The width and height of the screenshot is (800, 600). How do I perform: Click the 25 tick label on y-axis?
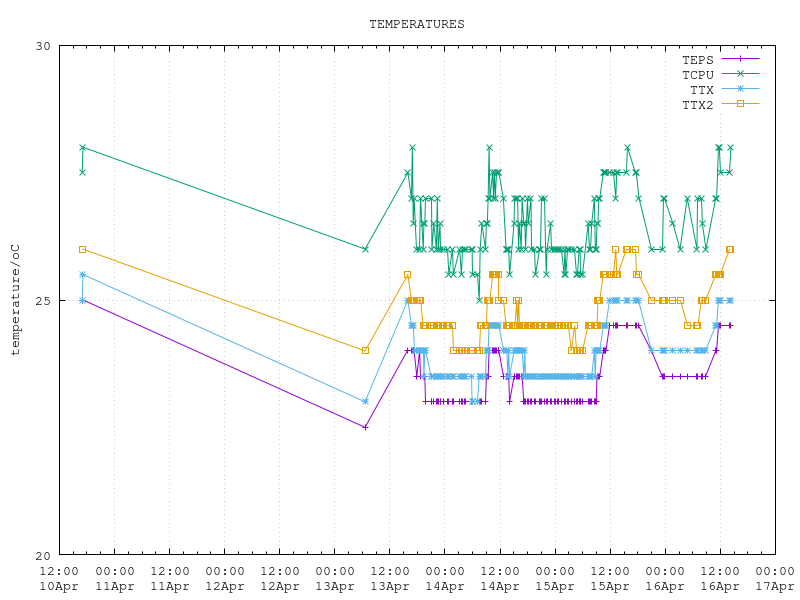pyautogui.click(x=42, y=301)
